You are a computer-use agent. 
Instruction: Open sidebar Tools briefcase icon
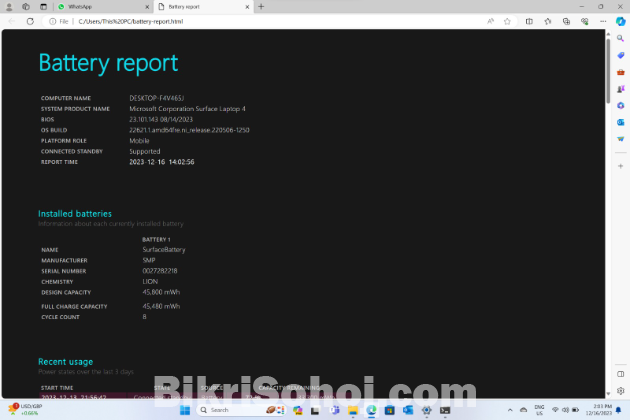621,72
